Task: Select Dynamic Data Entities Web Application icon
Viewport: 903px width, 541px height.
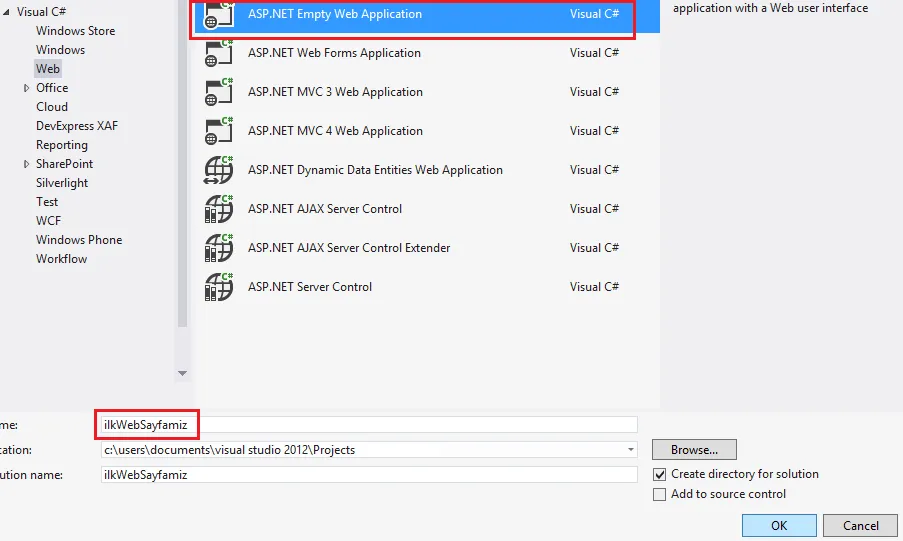Action: [x=218, y=170]
